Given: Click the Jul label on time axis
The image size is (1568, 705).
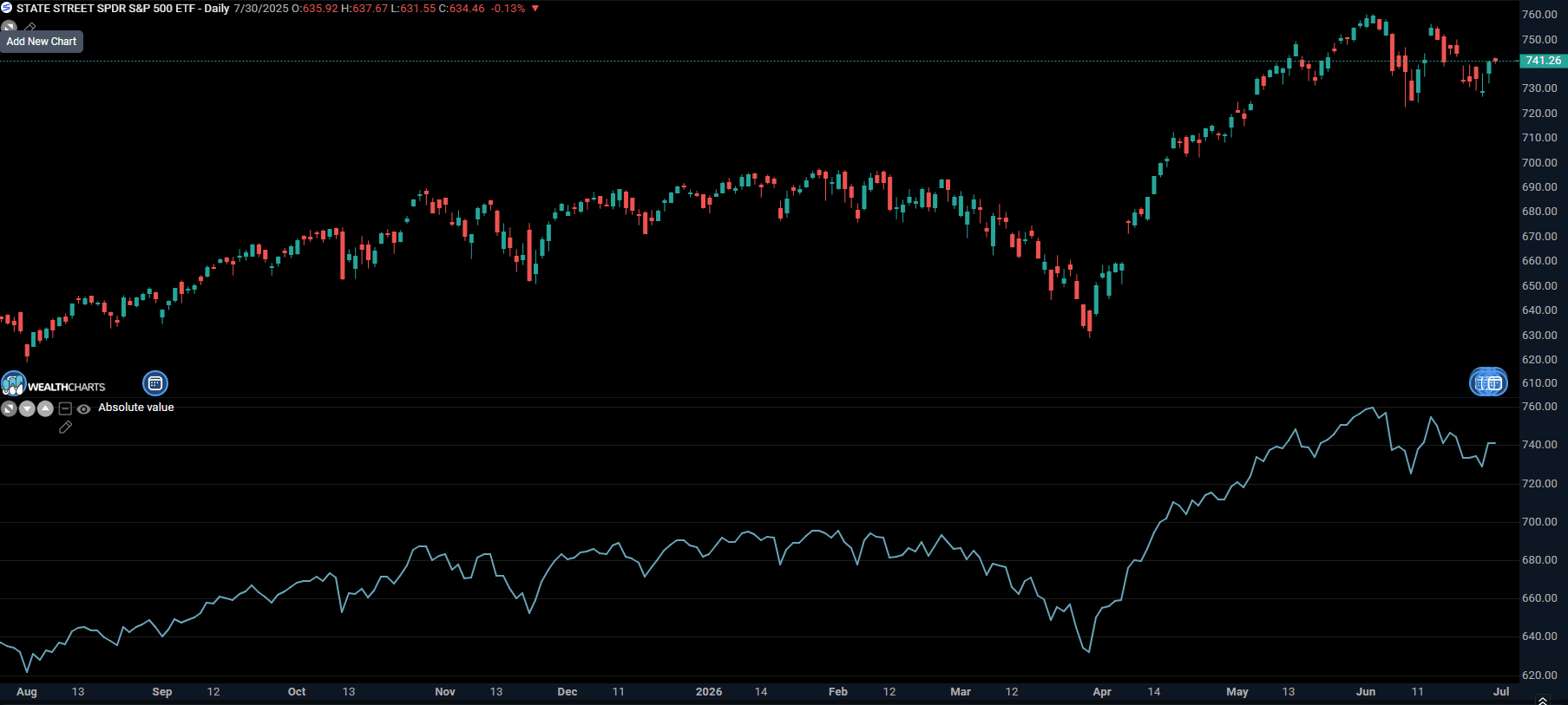Looking at the screenshot, I should coord(1501,692).
